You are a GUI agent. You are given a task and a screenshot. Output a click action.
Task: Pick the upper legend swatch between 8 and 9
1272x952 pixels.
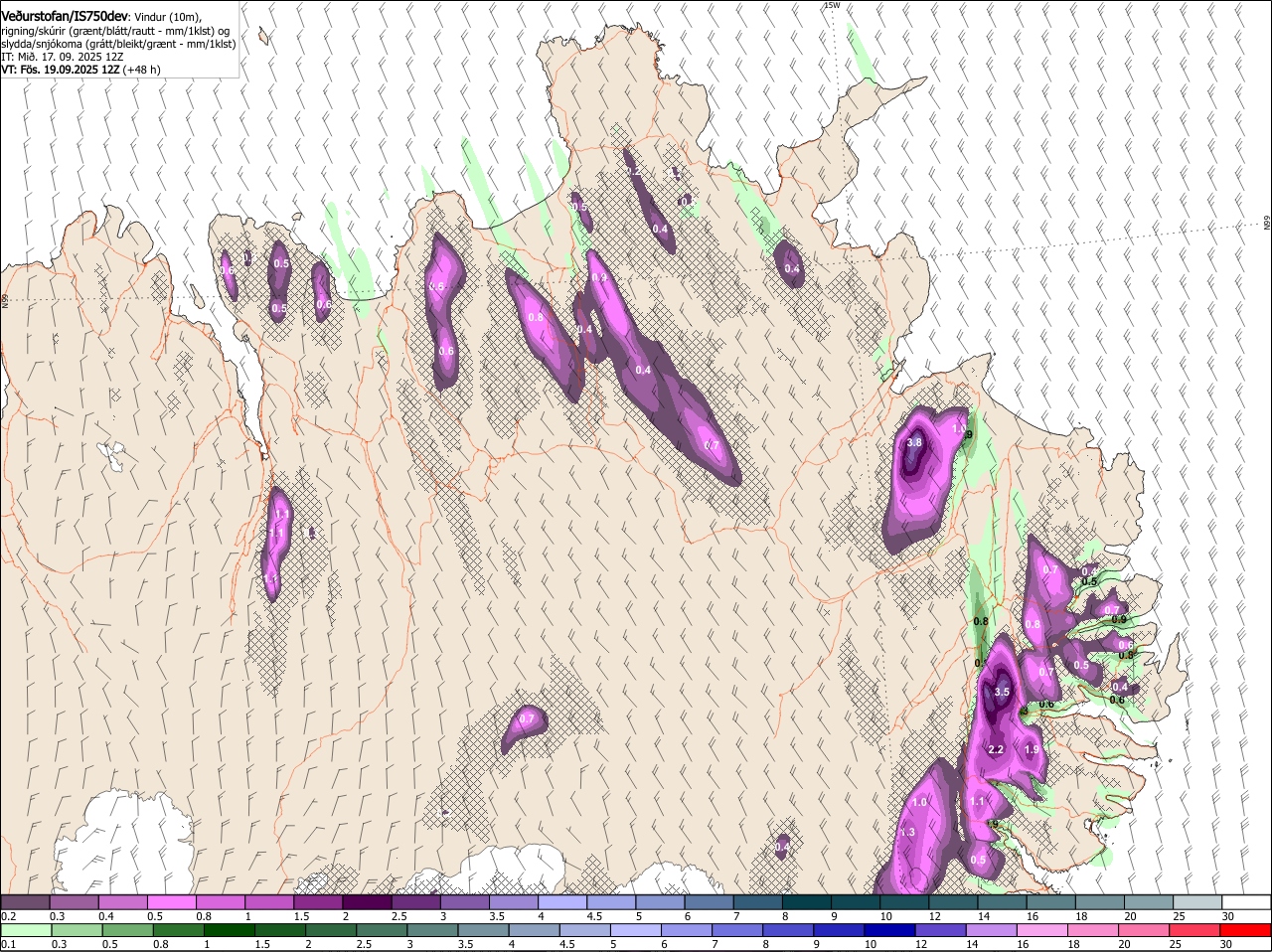coord(807,901)
